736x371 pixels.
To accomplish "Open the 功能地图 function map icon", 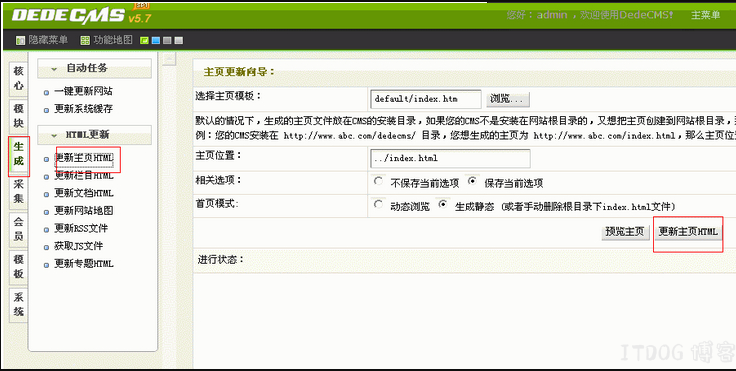I will coord(84,41).
